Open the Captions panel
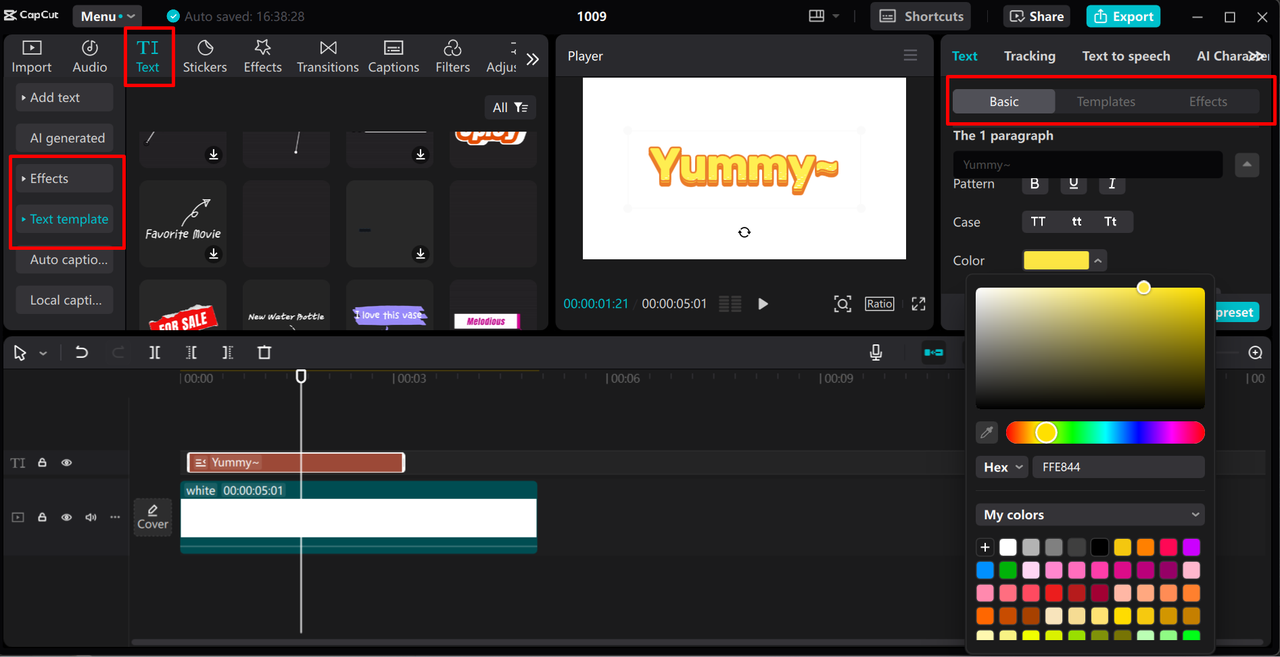Viewport: 1280px width, 657px height. point(393,57)
